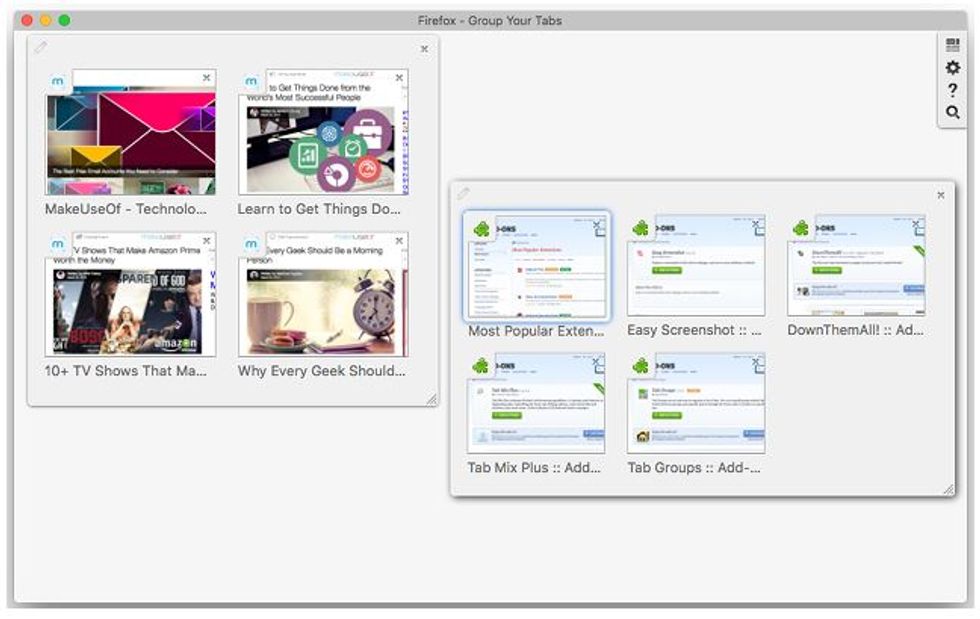Open the 'Easy Screenshot' tab thumbnail
Image resolution: width=980 pixels, height=619 pixels.
click(695, 266)
